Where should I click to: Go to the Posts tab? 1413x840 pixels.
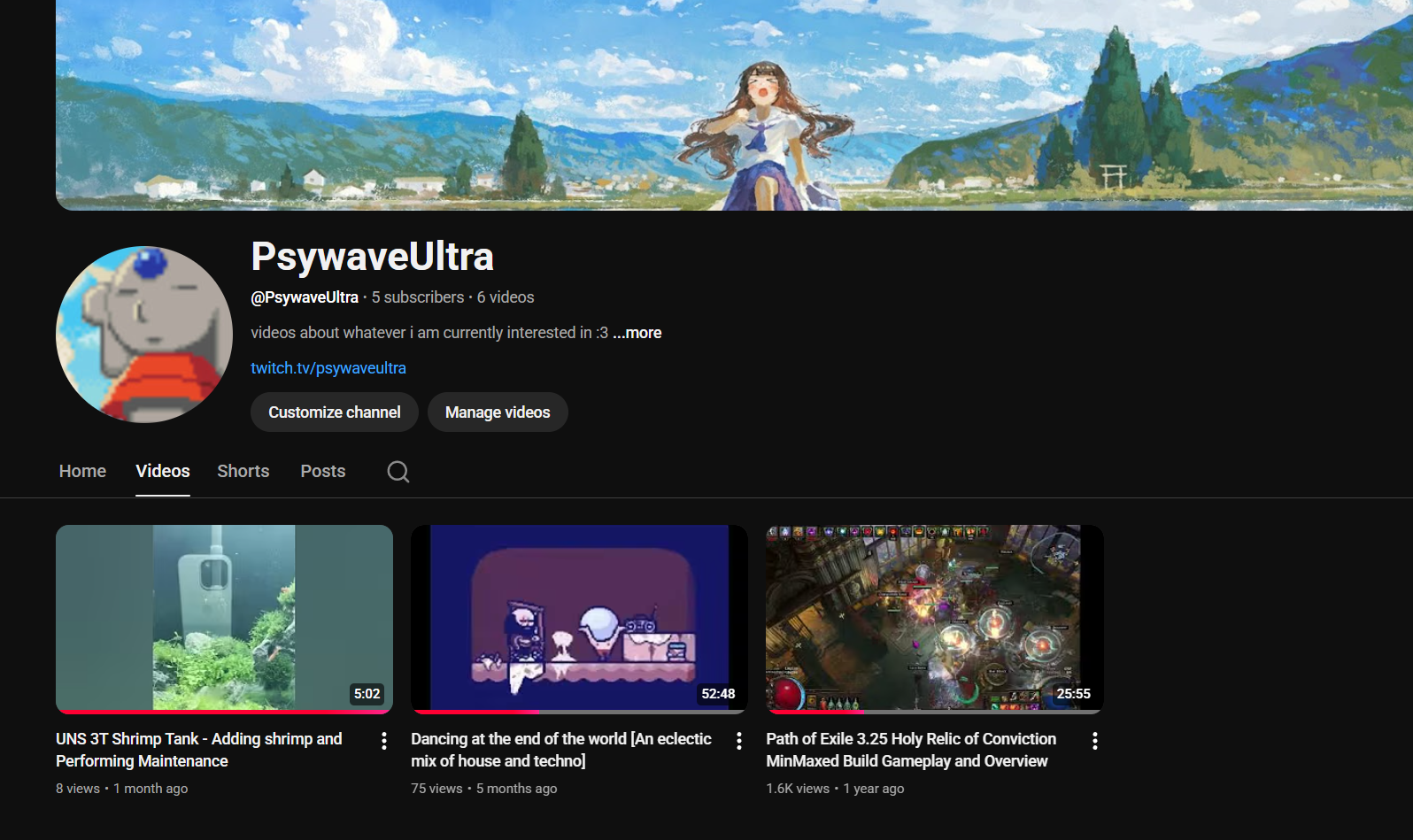click(x=322, y=472)
